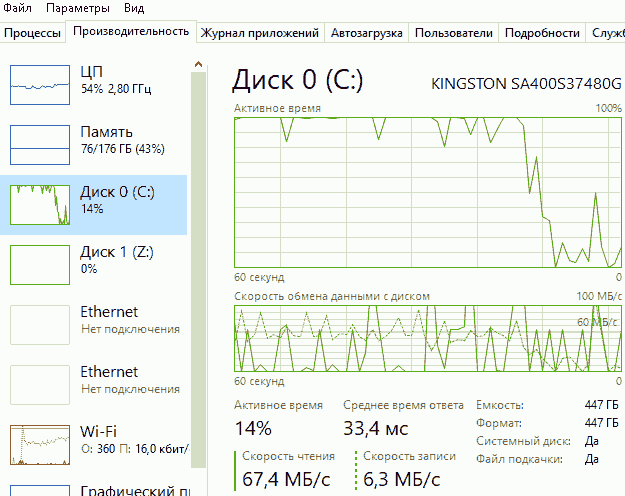Switch to the Процессы tab
Screen dimensions: 625x496
(x=32, y=33)
